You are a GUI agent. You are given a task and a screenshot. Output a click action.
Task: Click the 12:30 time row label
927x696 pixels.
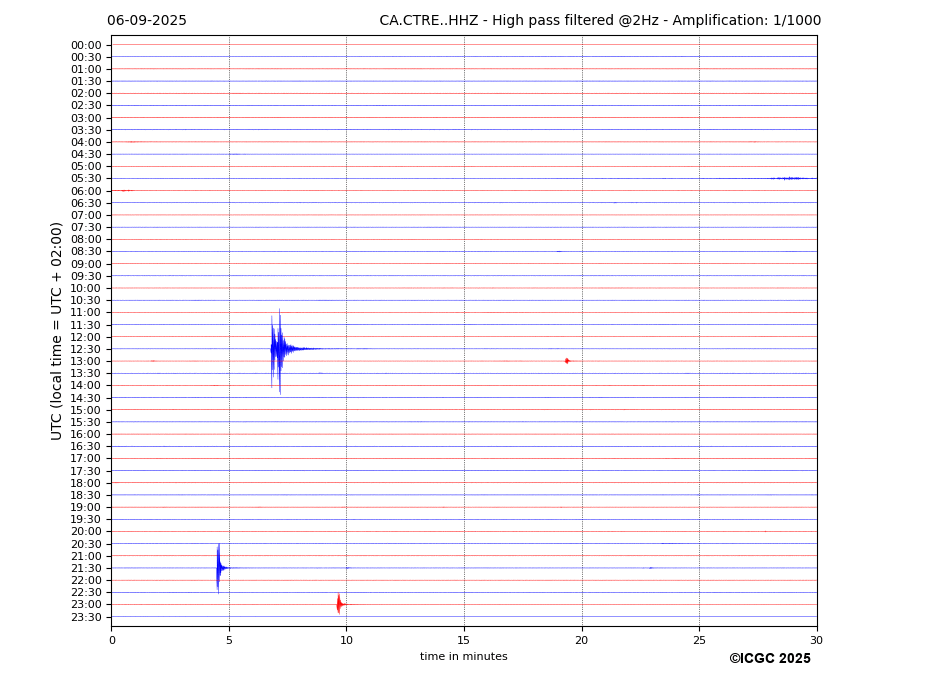86,349
